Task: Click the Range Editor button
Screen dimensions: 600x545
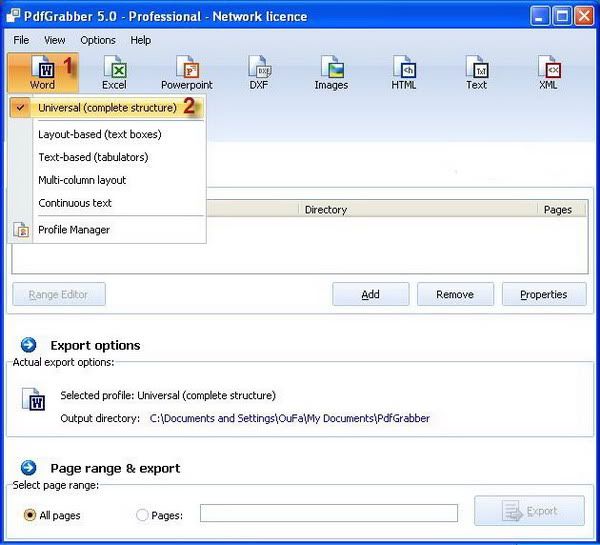Action: click(x=59, y=294)
